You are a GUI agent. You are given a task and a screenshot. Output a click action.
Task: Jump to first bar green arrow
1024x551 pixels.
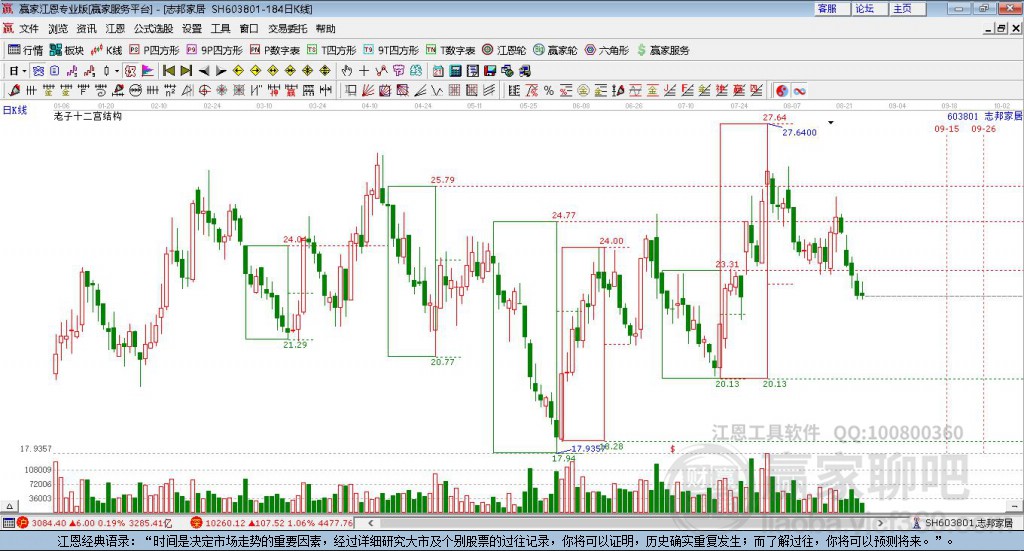[168, 71]
